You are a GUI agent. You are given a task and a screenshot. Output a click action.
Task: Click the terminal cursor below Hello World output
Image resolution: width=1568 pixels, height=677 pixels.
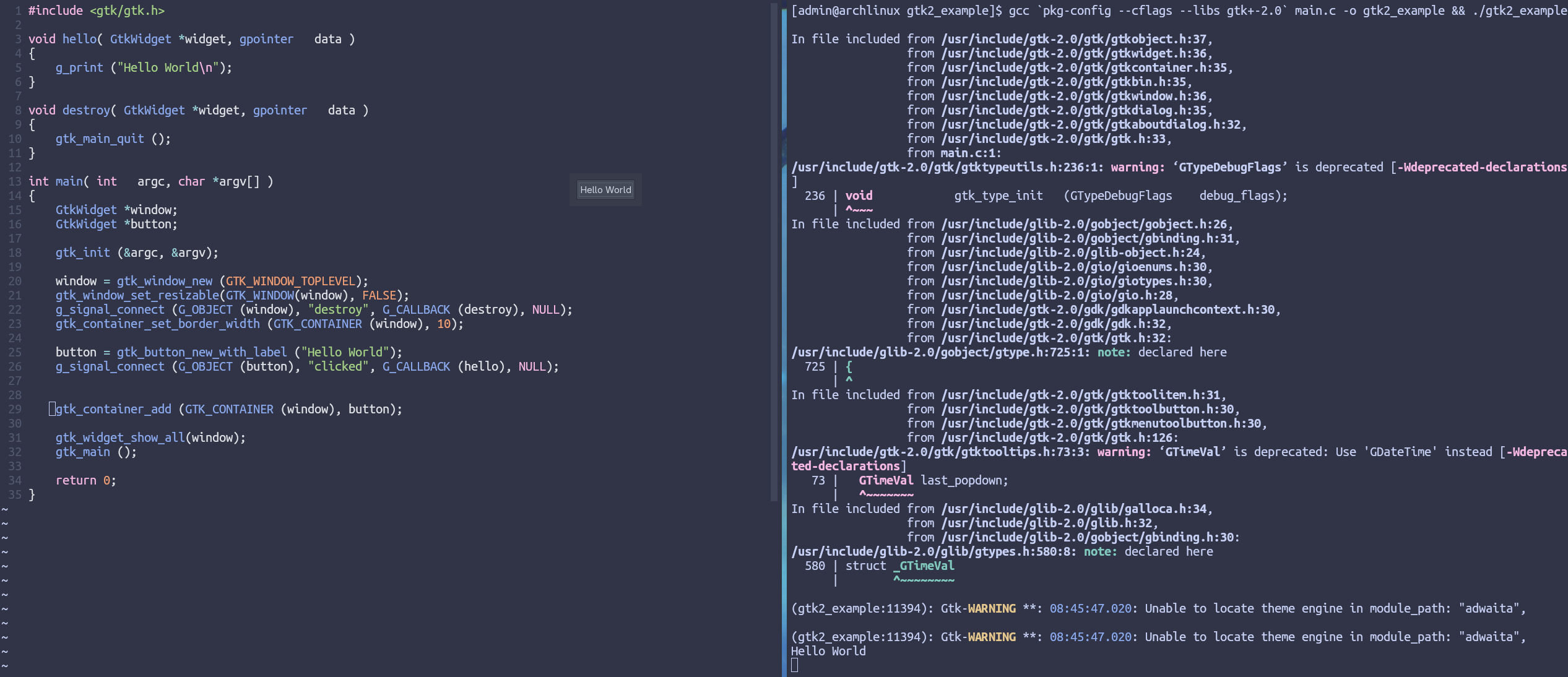795,665
